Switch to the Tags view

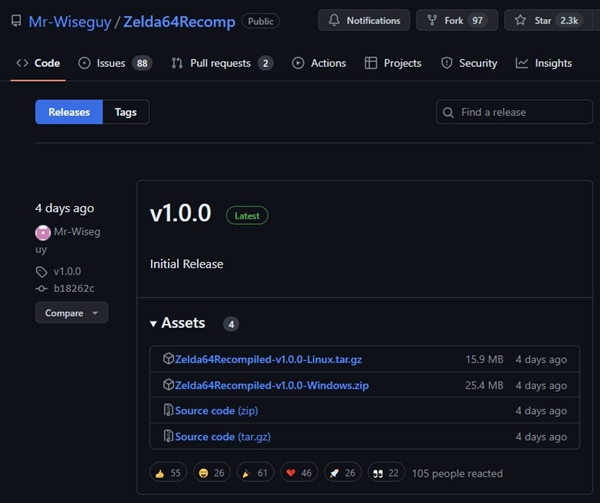(125, 112)
